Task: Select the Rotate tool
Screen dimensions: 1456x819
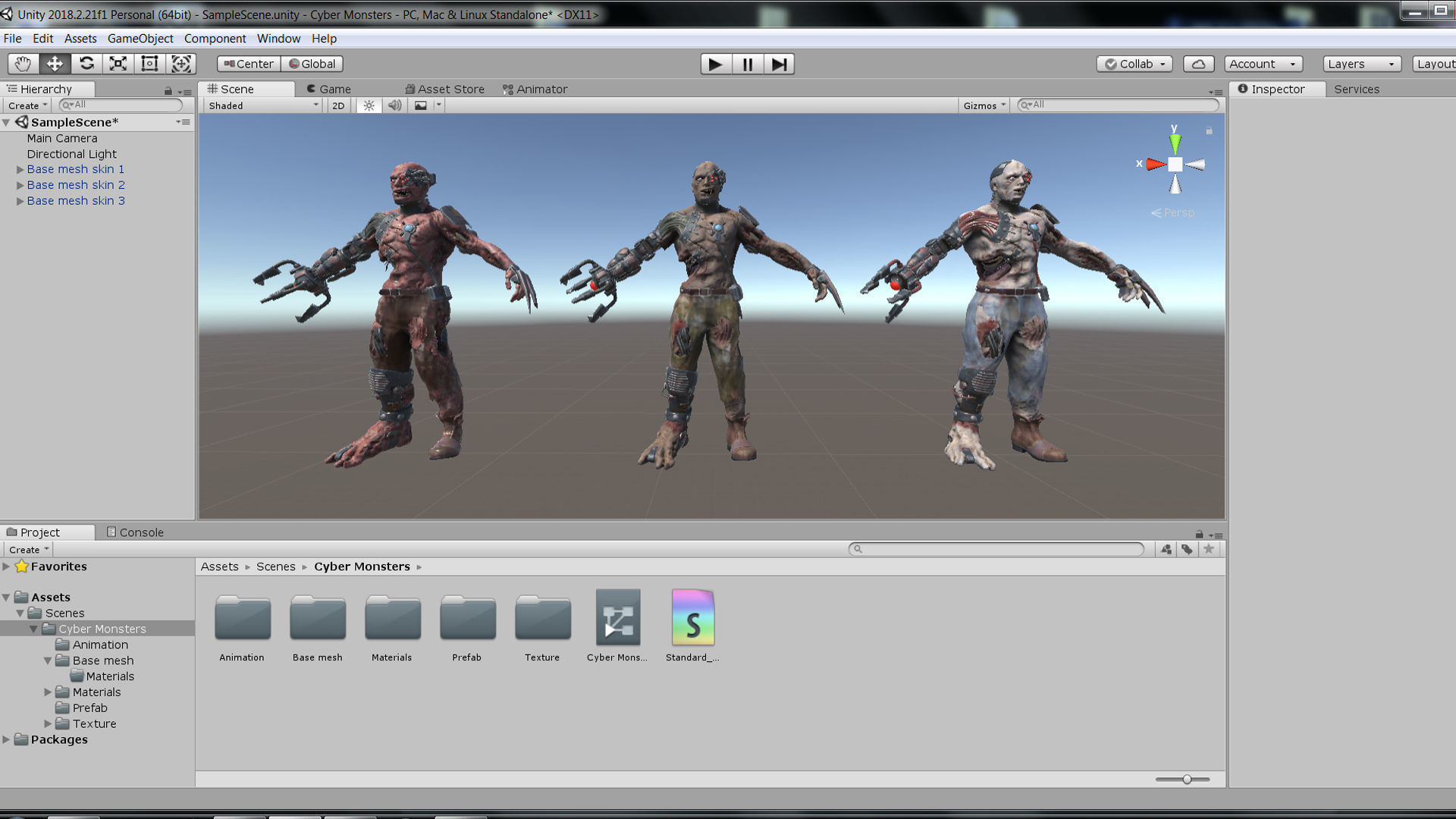Action: 86,64
